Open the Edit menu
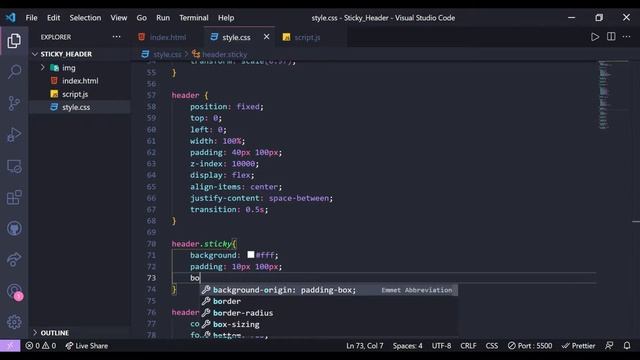The width and height of the screenshot is (640, 360). (53, 18)
